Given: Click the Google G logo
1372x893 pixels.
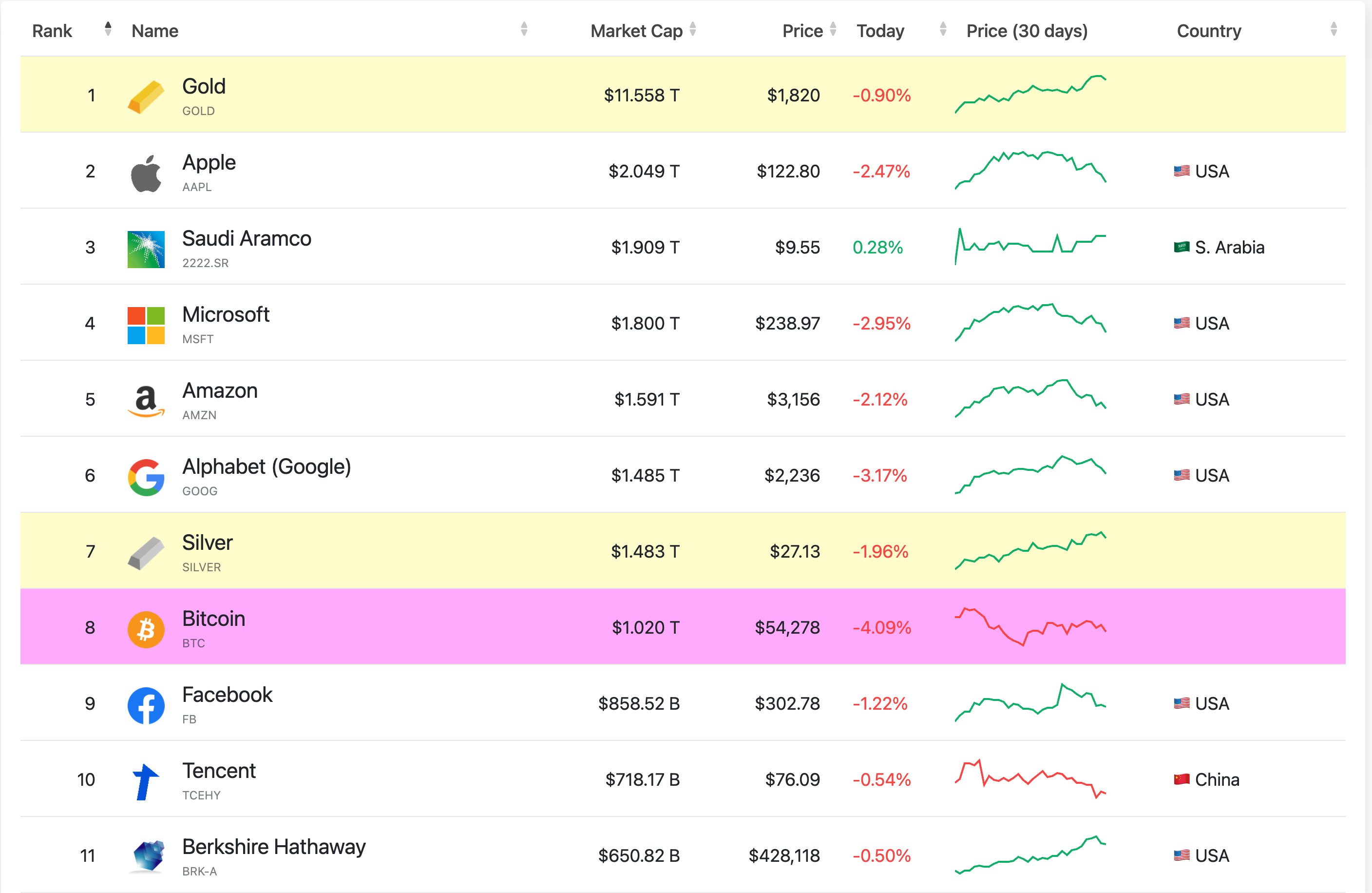Looking at the screenshot, I should tap(146, 477).
